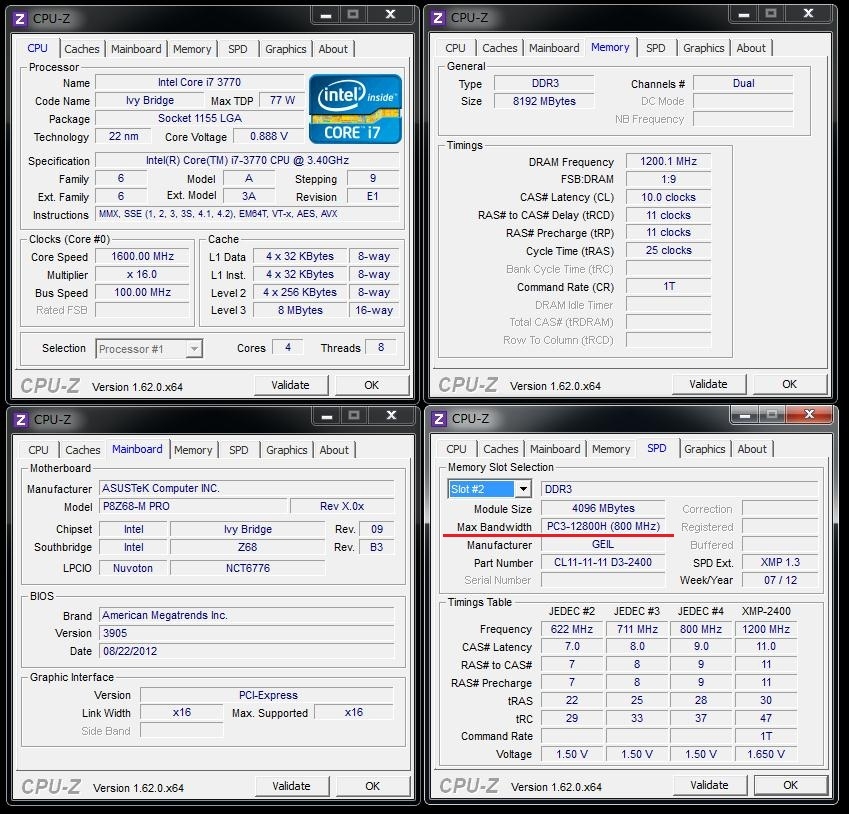Click Validate in the Memory window

click(x=708, y=384)
